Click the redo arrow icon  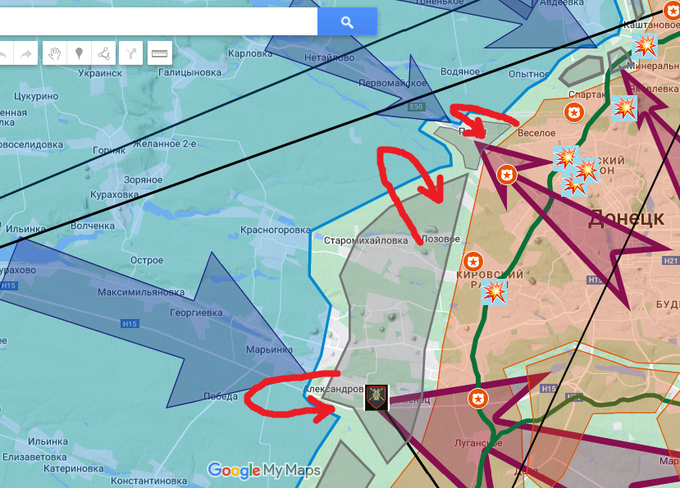[x=26, y=54]
